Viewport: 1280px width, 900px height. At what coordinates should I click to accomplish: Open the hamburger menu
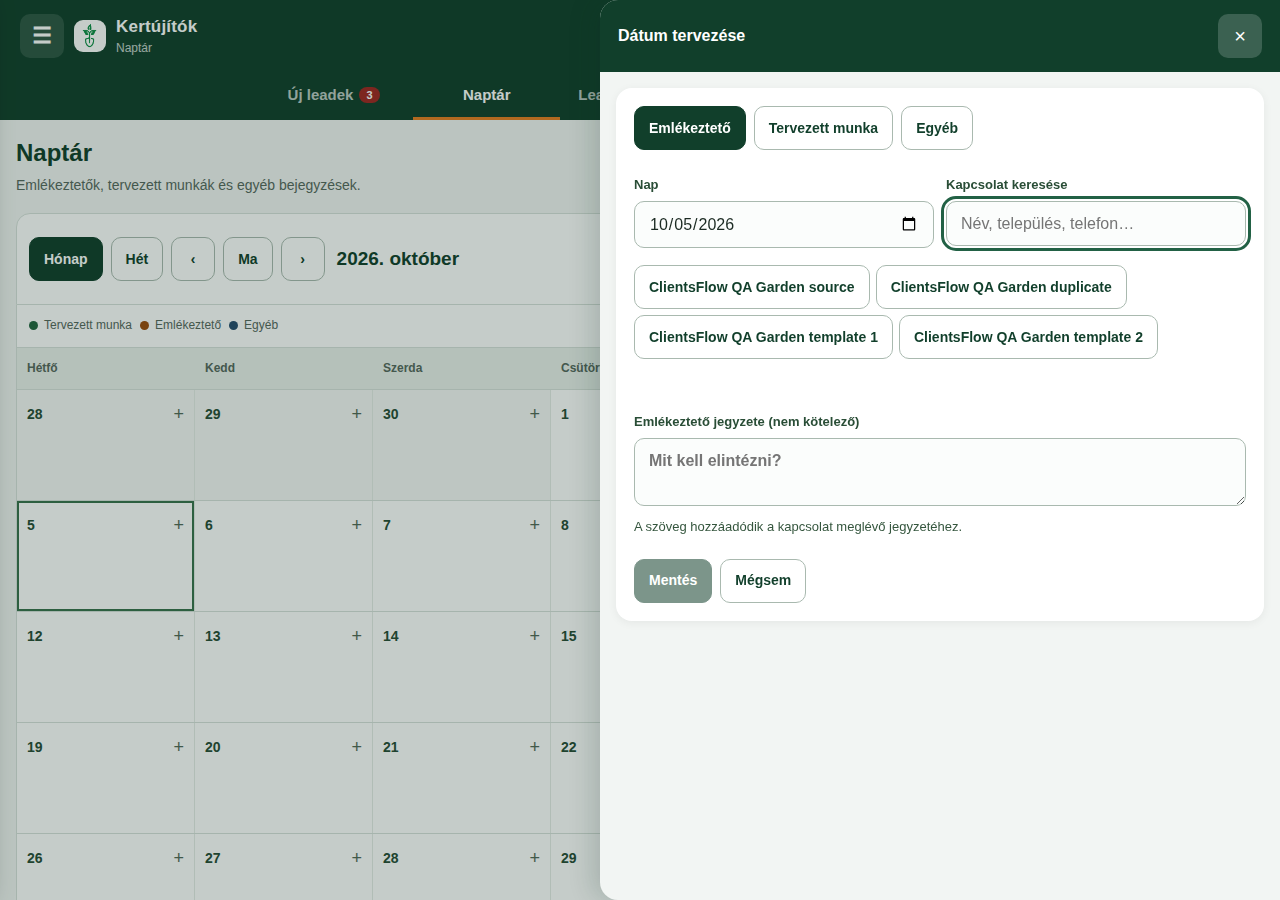coord(42,36)
